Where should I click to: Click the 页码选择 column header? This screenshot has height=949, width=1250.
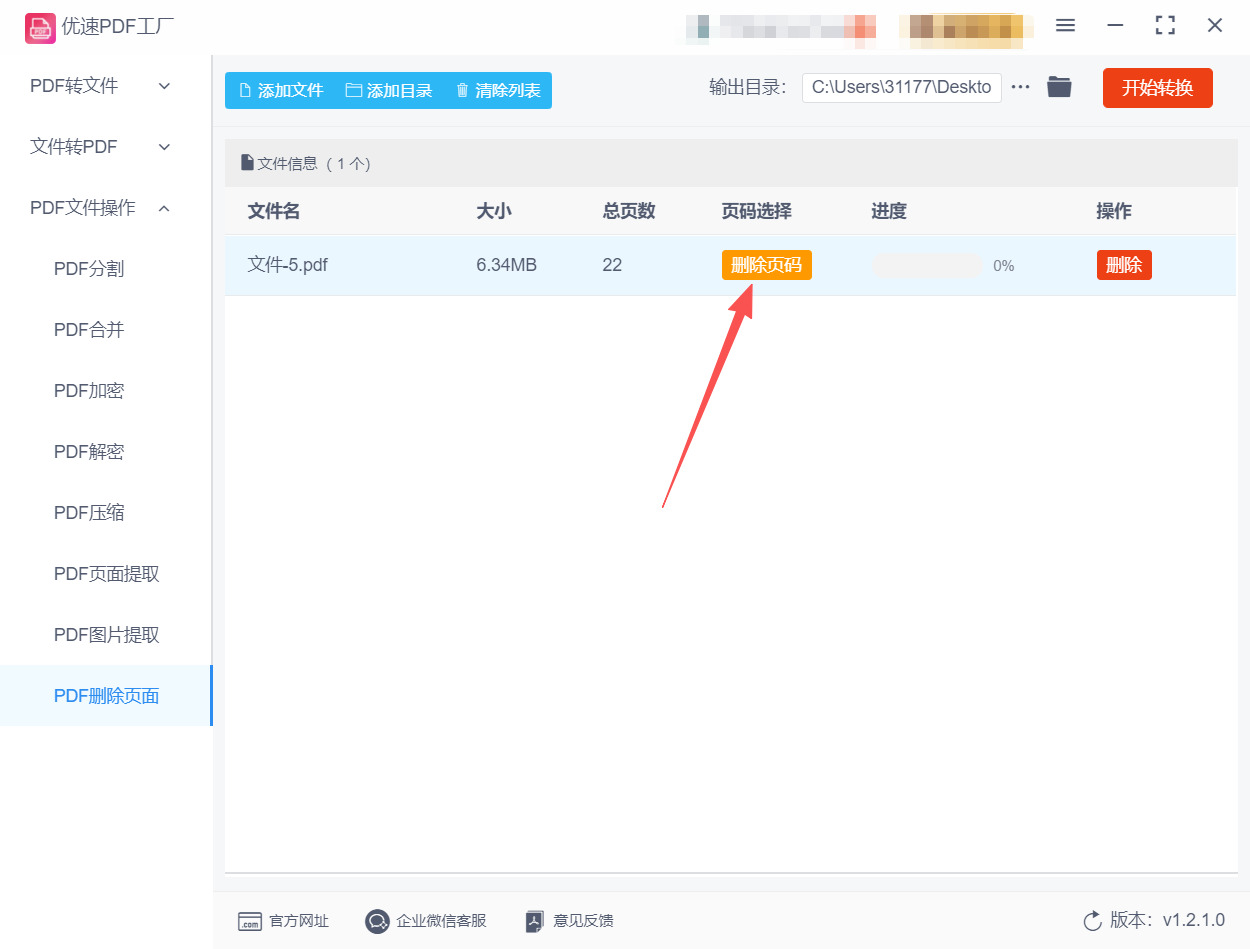click(756, 211)
